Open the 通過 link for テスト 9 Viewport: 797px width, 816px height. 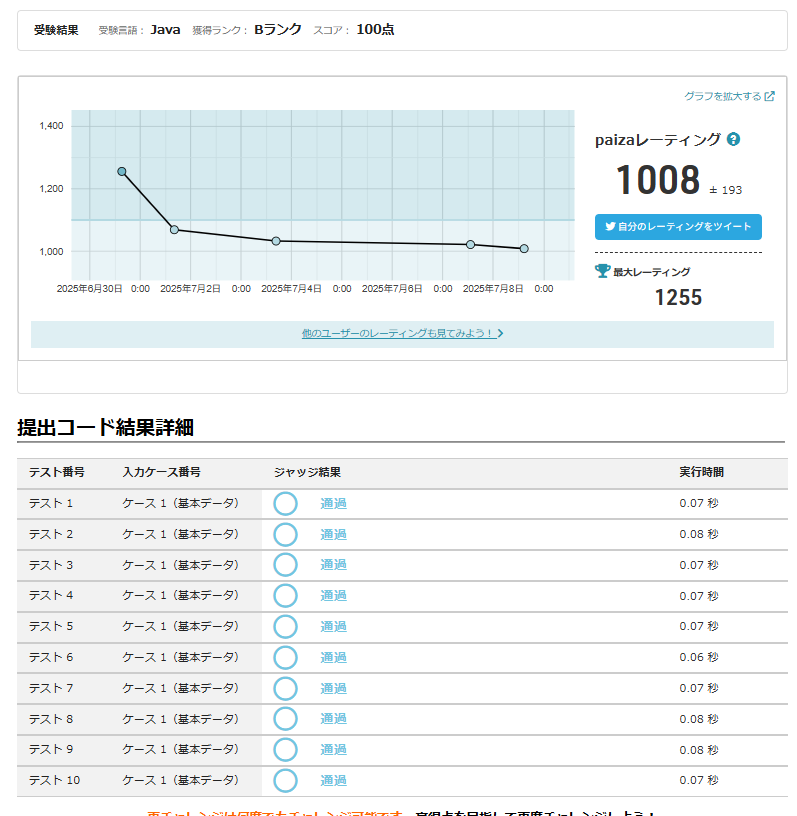[x=333, y=750]
